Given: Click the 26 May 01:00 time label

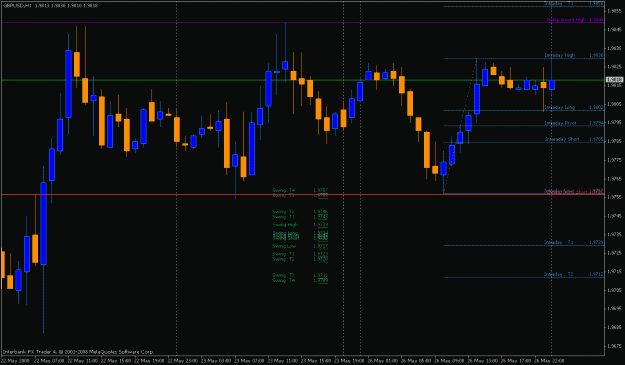Looking at the screenshot, I should (x=382, y=361).
